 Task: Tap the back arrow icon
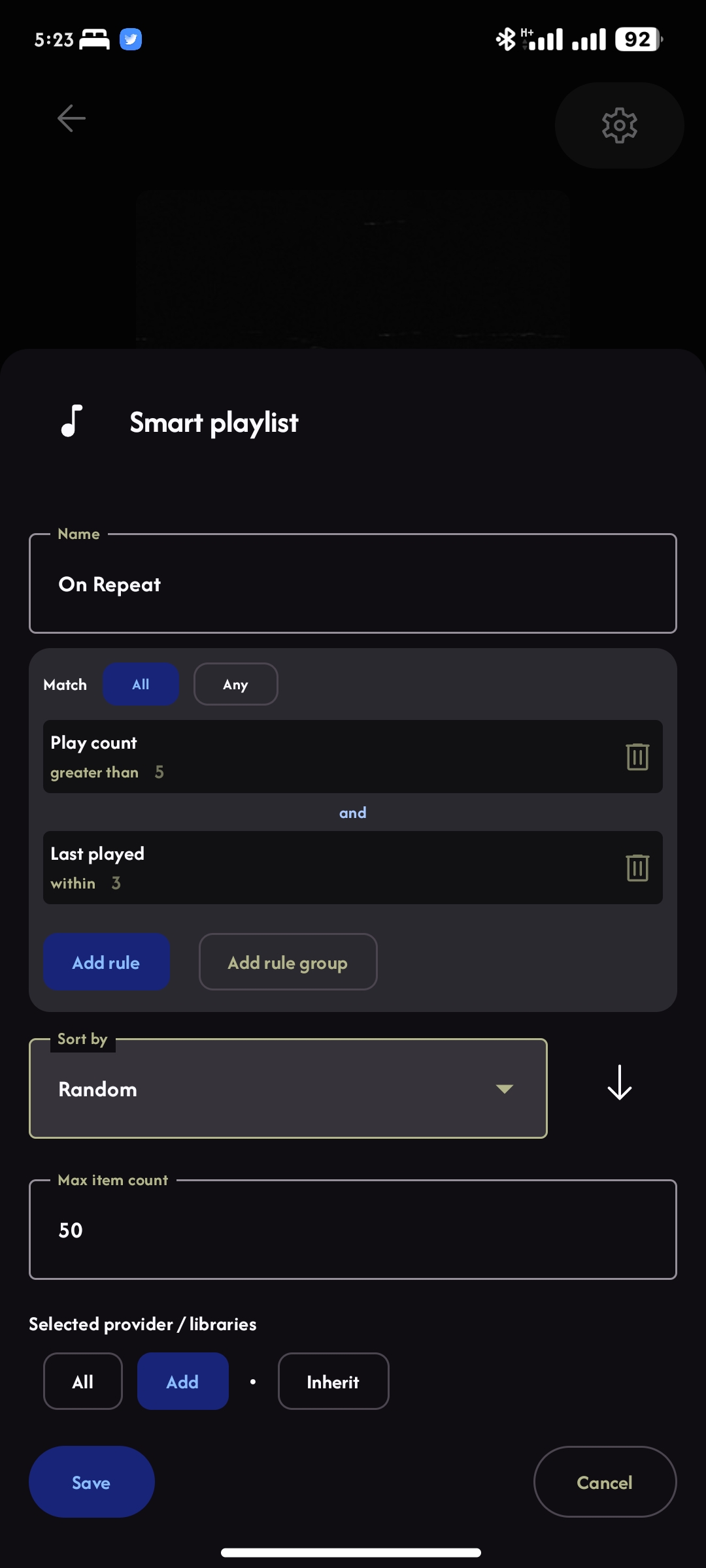(71, 118)
